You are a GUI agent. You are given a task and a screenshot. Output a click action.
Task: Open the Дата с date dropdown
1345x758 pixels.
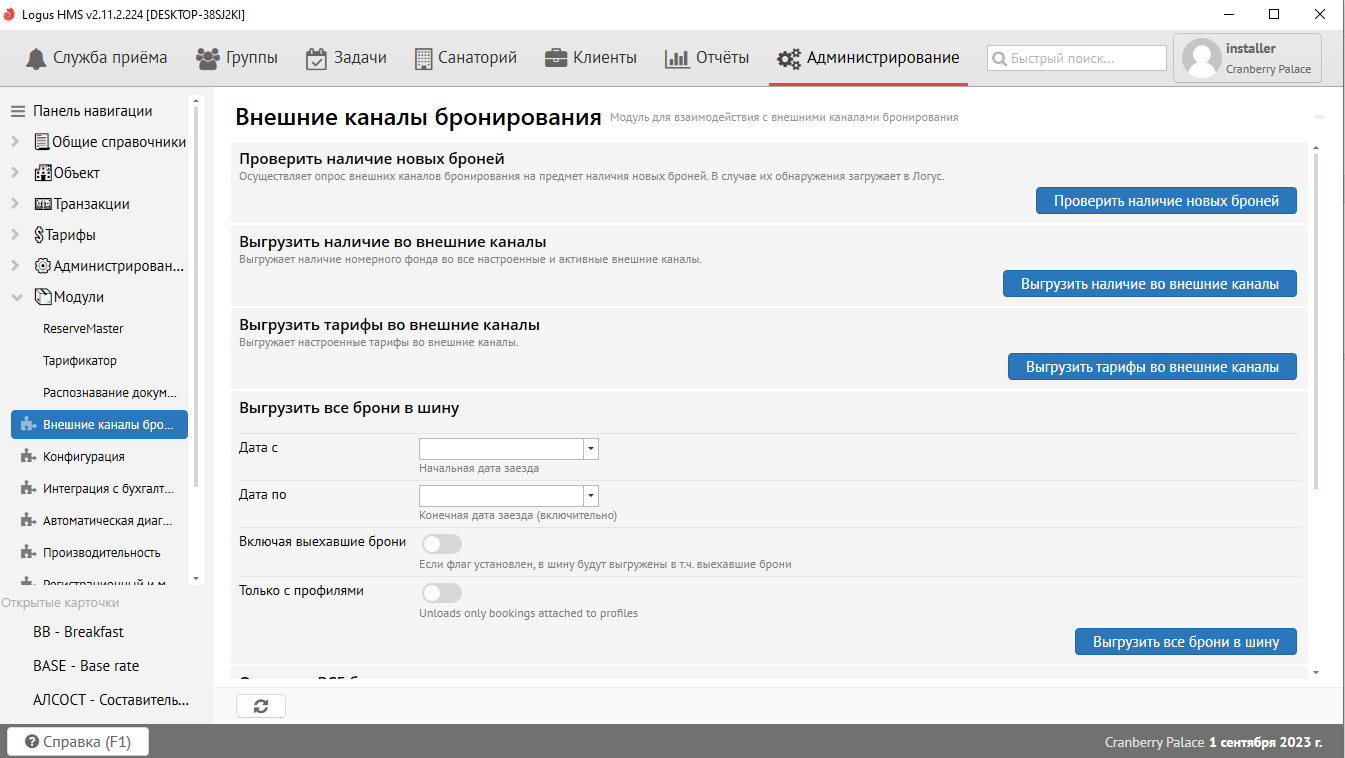coord(591,449)
